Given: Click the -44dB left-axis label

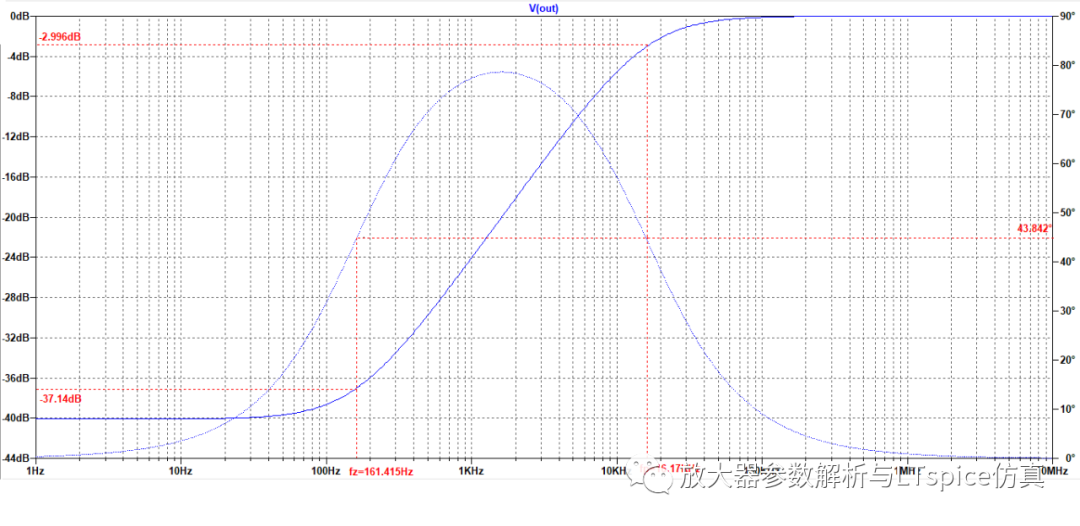Looking at the screenshot, I should tap(17, 458).
